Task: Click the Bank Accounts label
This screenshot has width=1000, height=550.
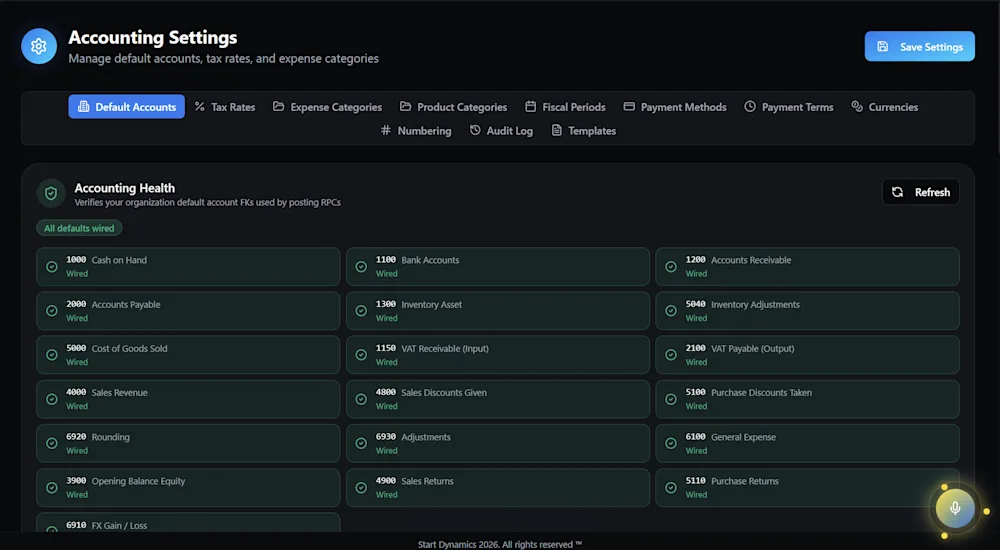Action: click(430, 260)
